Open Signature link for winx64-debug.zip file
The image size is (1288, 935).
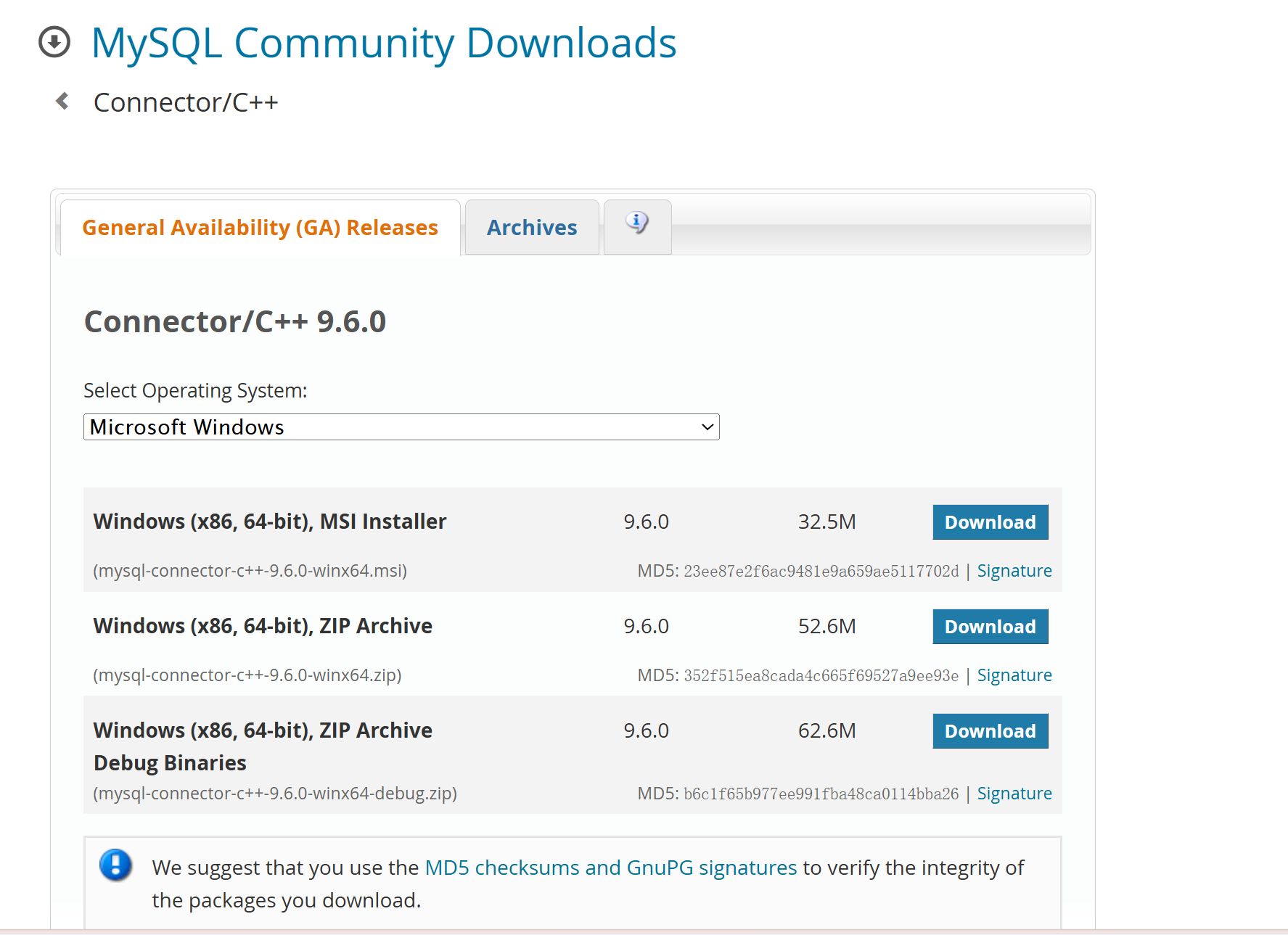[1014, 794]
